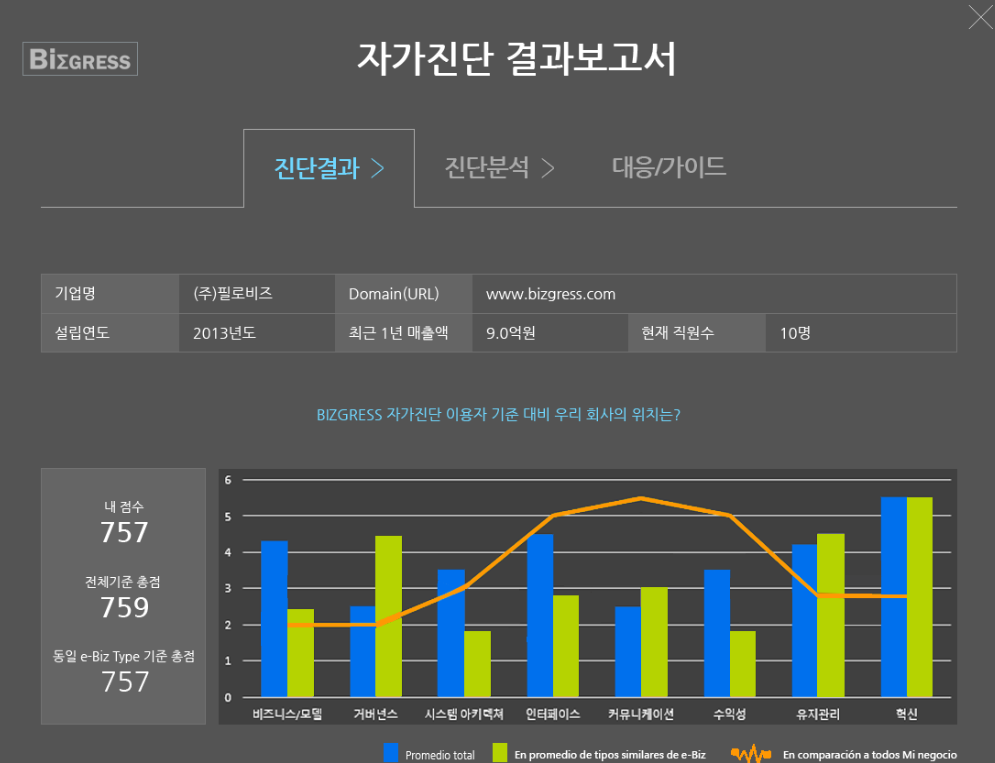The image size is (995, 763).
Task: Click the blue BIZGRESS 자가진단 question heading
Action: point(498,415)
